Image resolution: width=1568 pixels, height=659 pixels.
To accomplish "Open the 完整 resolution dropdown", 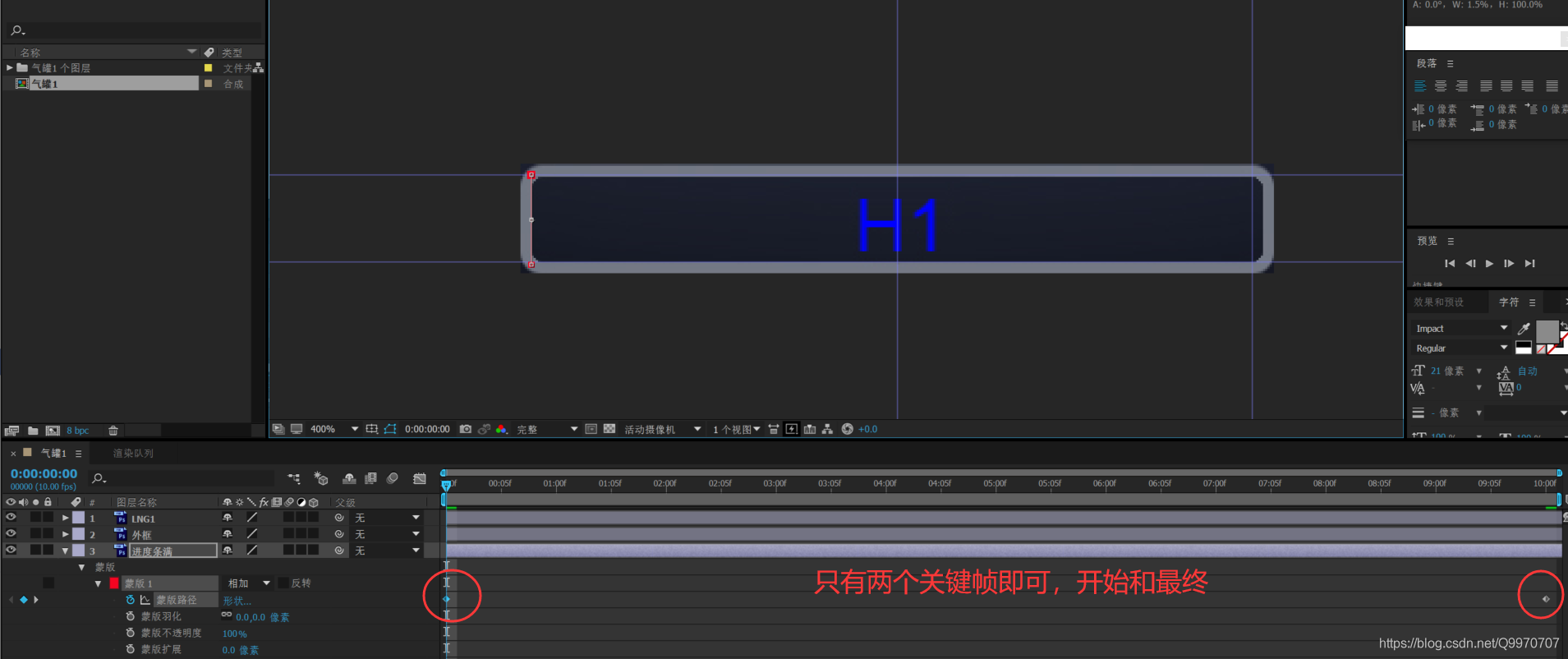I will tap(546, 429).
